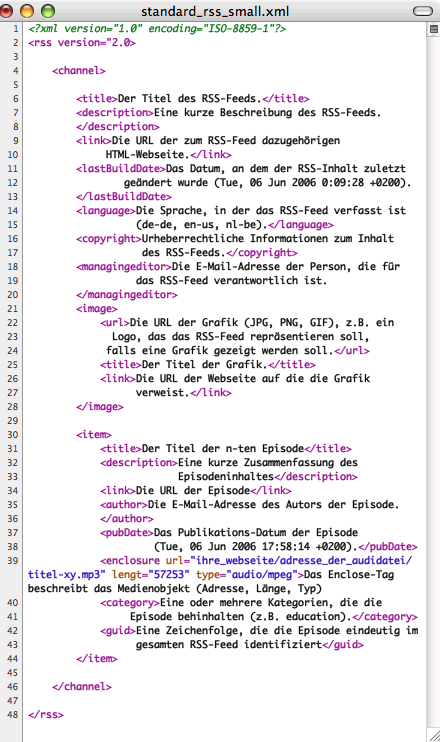440x742 pixels.
Task: Click the type="audio/mpeg" attribute
Action: pos(246,574)
